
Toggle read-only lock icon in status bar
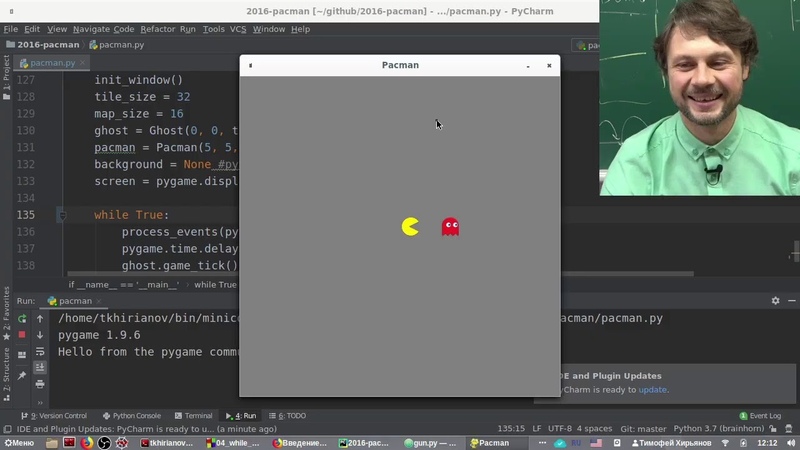pyautogui.click(x=773, y=429)
